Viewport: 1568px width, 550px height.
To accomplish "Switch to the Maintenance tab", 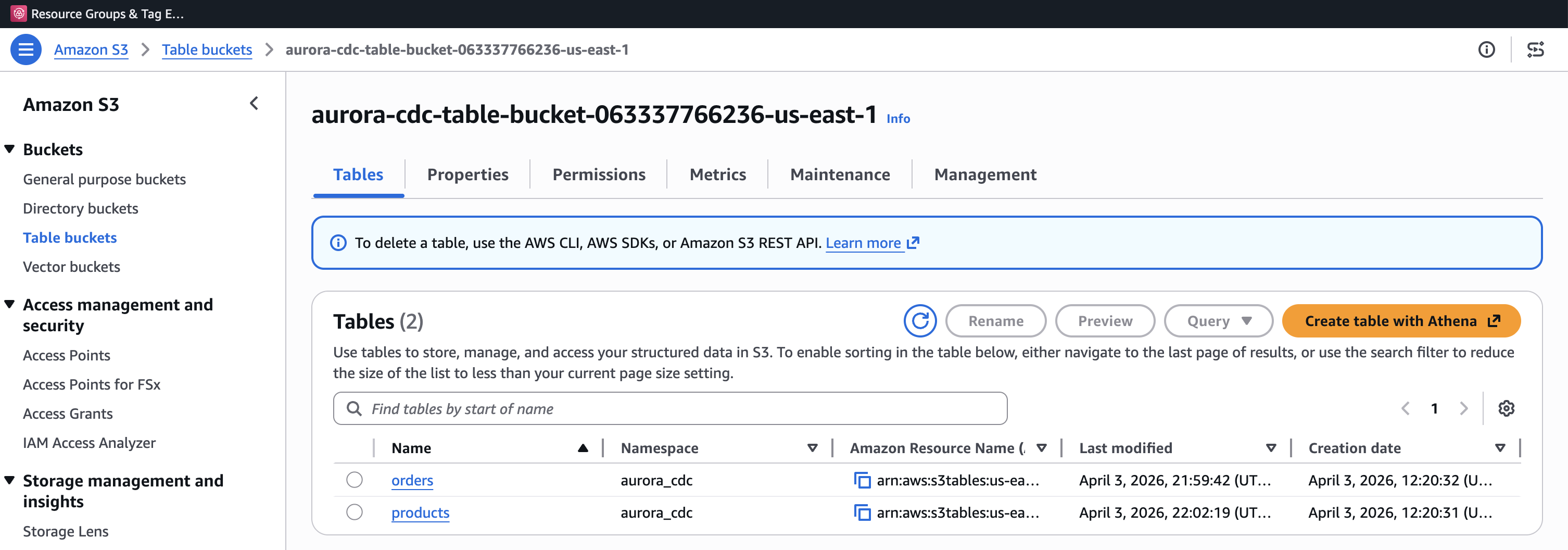I will point(840,175).
